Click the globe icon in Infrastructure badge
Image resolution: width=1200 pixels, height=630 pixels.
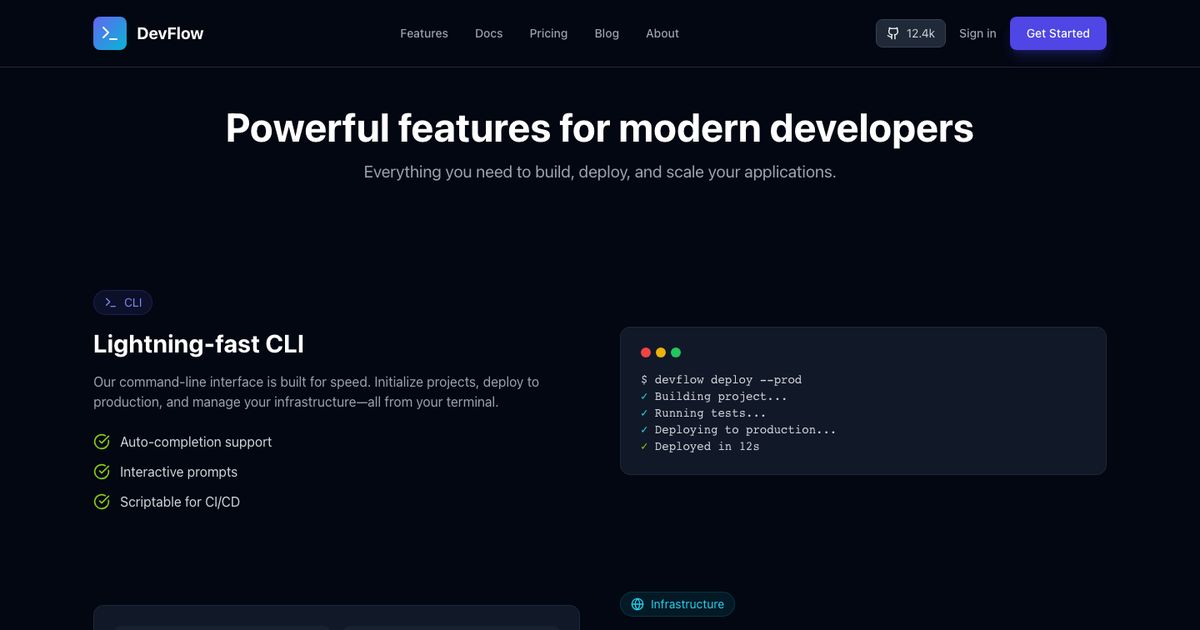point(638,604)
